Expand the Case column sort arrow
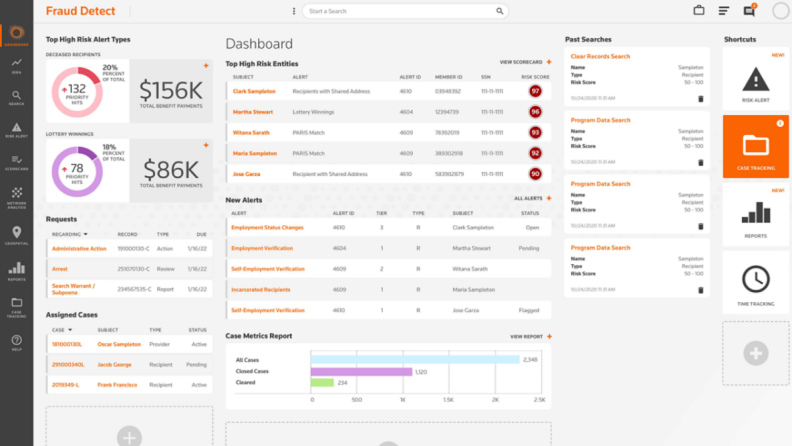Screen dimensions: 792x446 (x=71, y=329)
